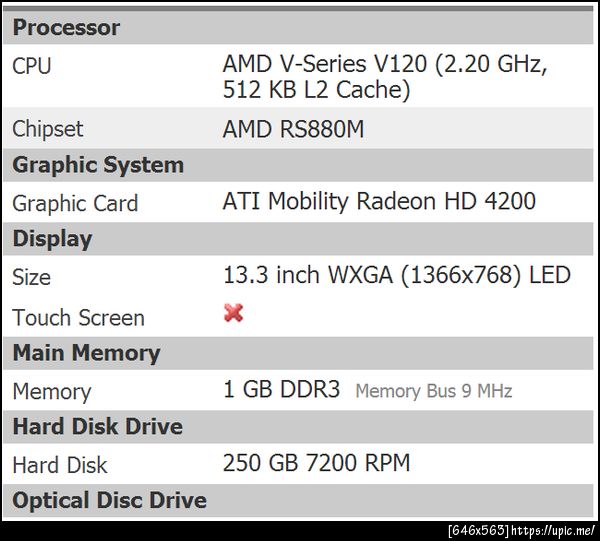Click the ATI Mobility Radeon HD 4200 text

tap(379, 201)
